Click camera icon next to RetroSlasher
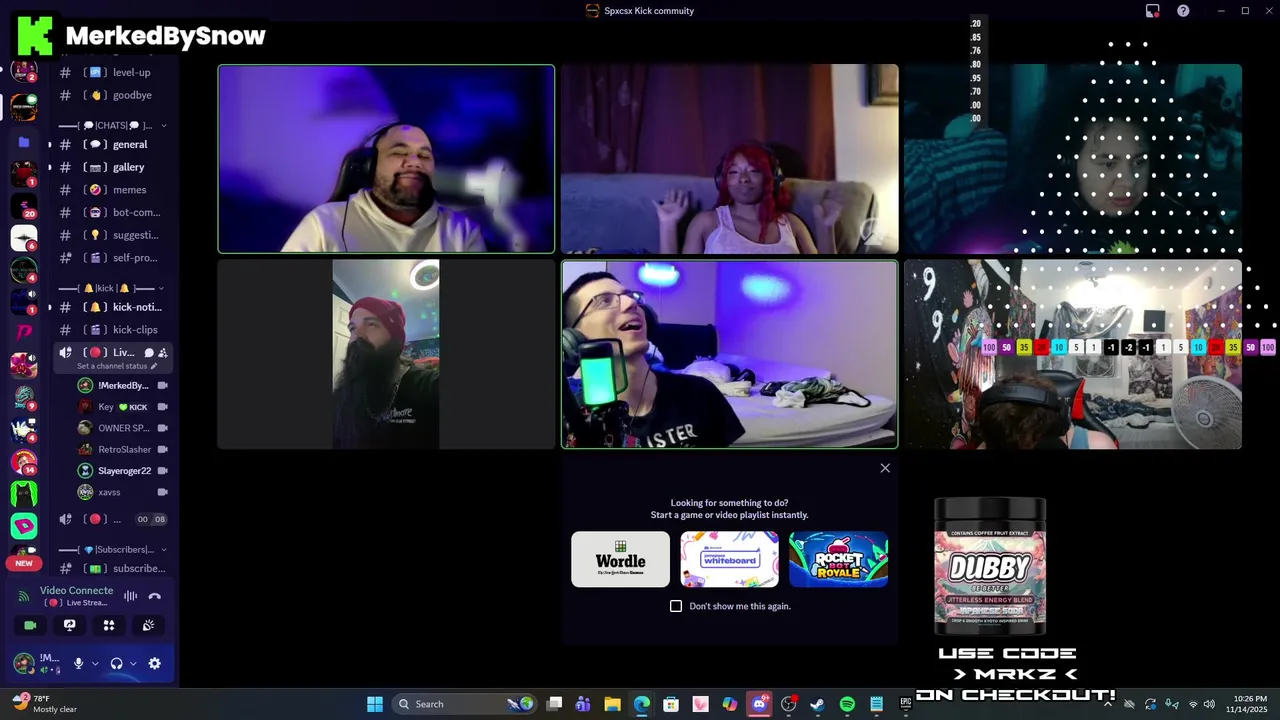This screenshot has height=720, width=1280. [162, 449]
